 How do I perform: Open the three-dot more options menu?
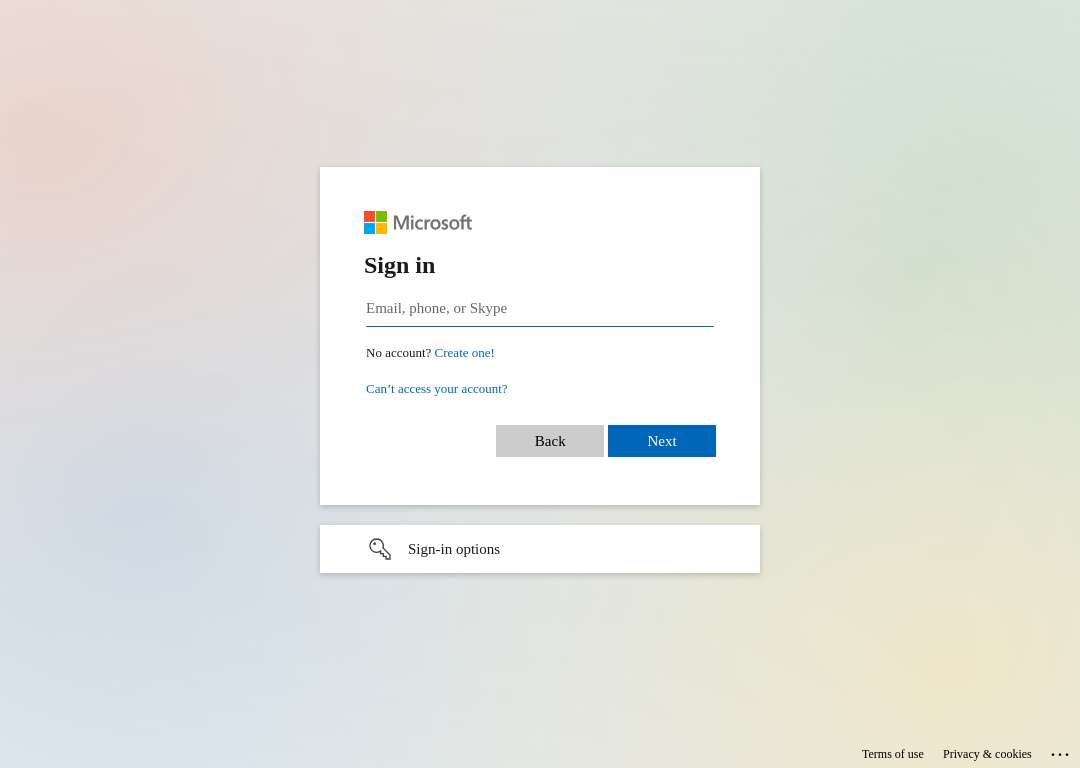coord(1059,754)
